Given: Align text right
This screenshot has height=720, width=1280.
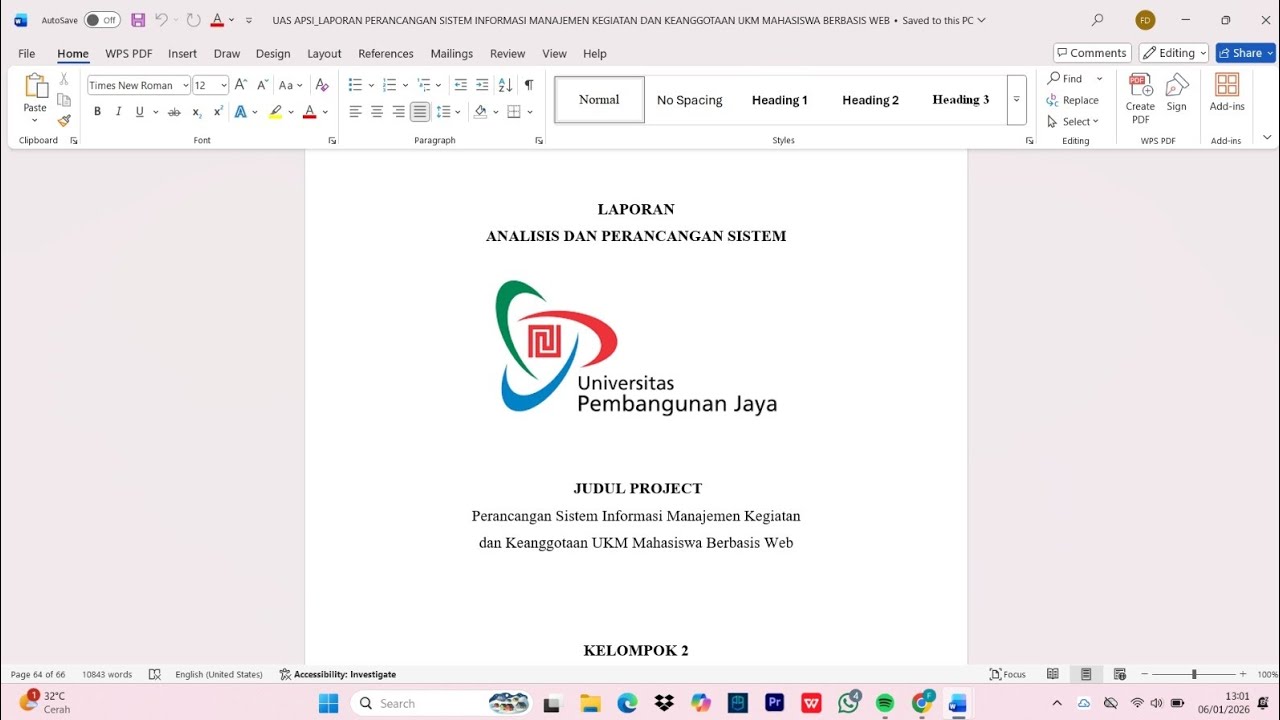Looking at the screenshot, I should point(398,112).
